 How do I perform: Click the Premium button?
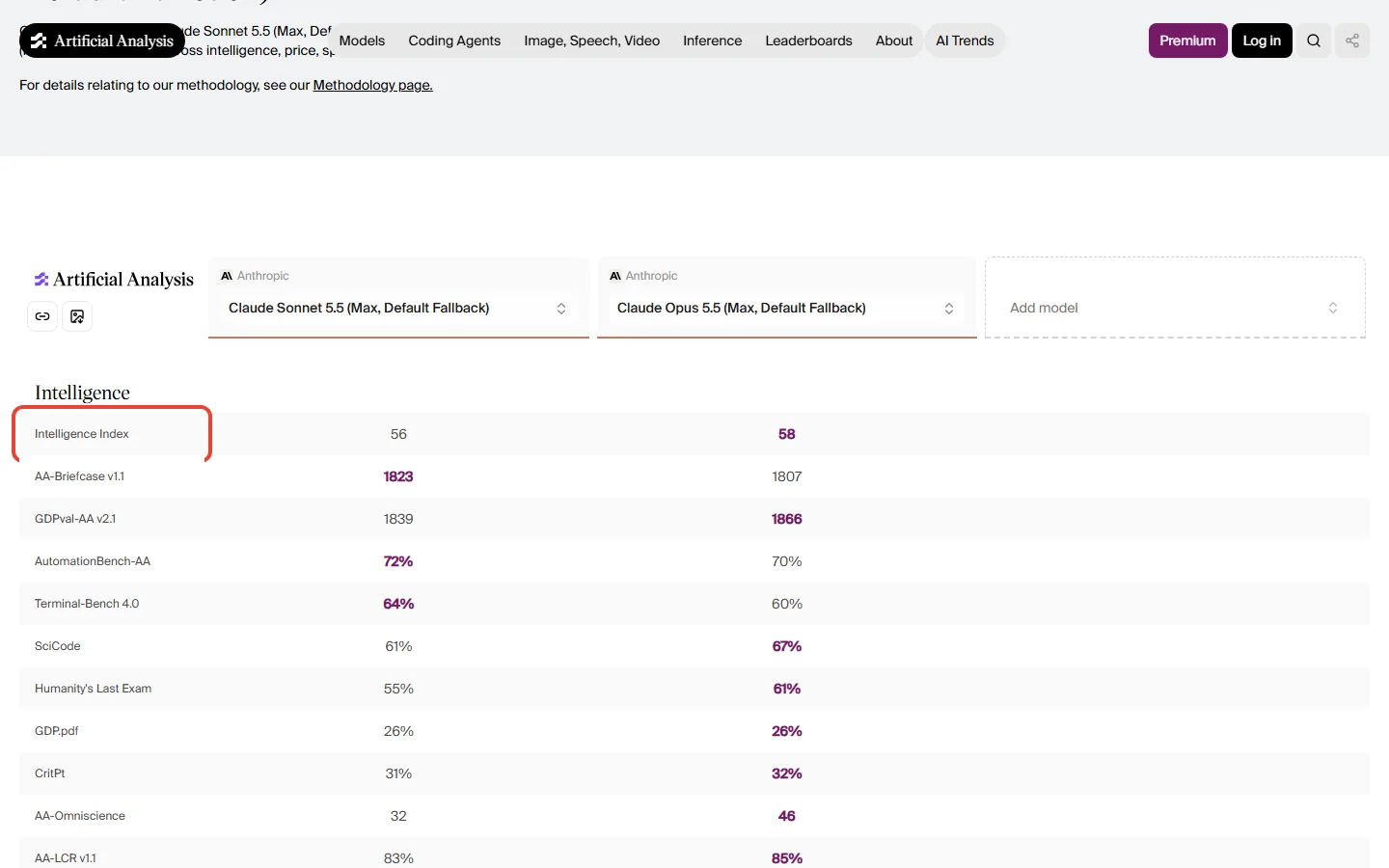1187,41
